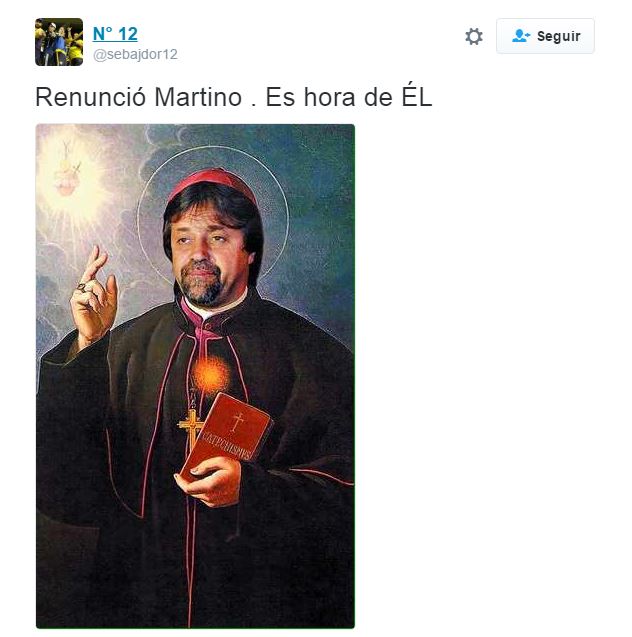This screenshot has height=637, width=632.
Task: Open the N° 12 profile avatar
Action: pos(59,42)
